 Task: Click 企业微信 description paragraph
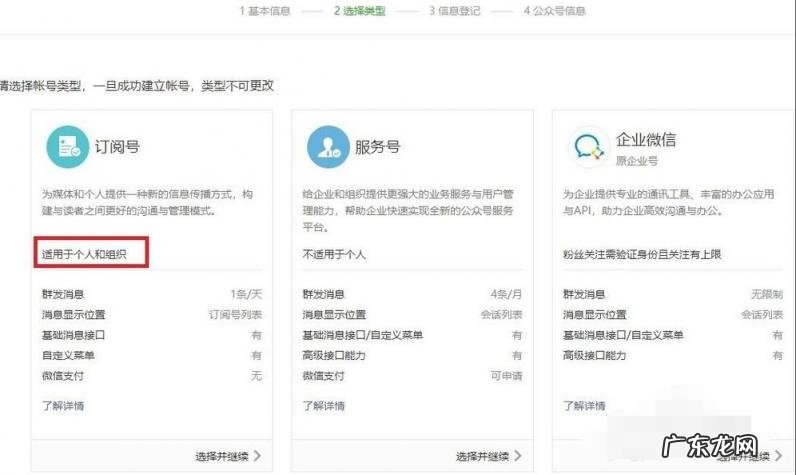point(669,202)
